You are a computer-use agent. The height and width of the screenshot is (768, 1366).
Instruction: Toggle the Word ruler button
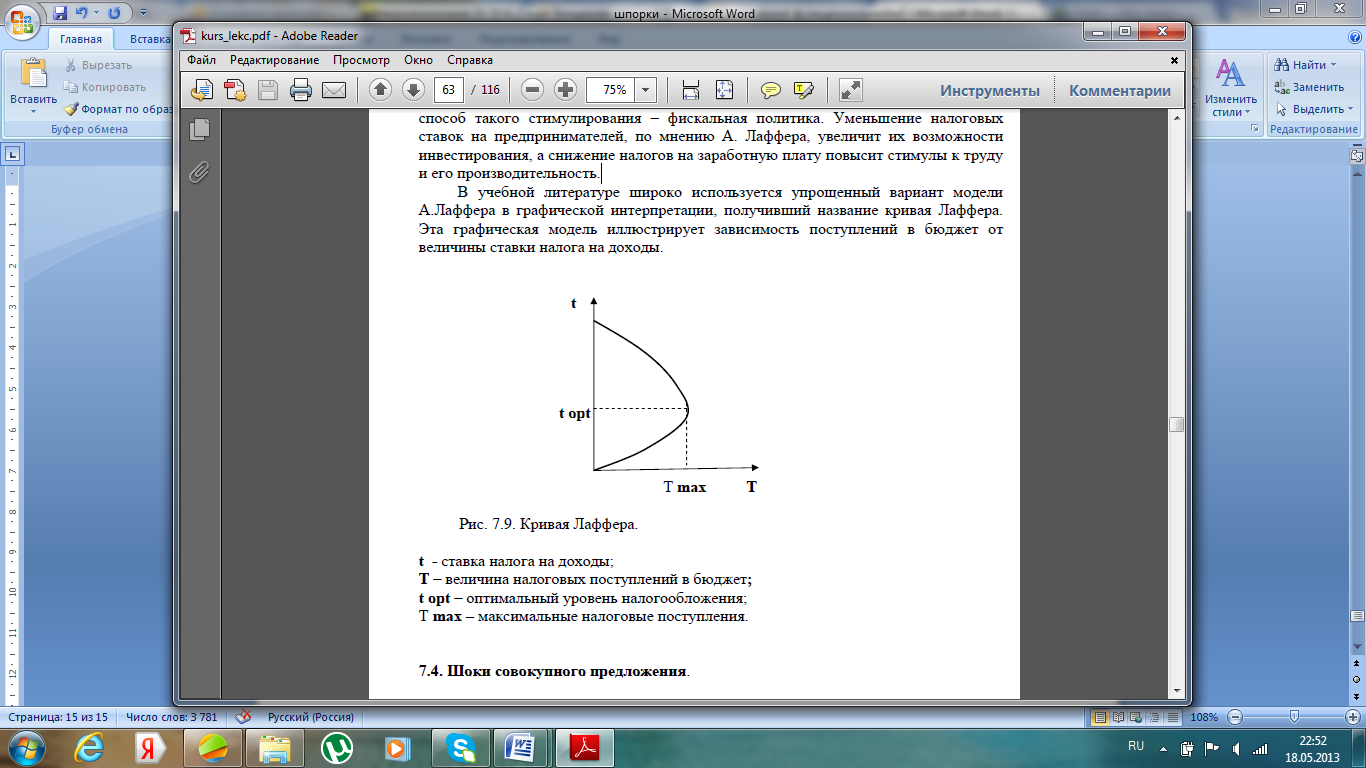coord(1357,155)
